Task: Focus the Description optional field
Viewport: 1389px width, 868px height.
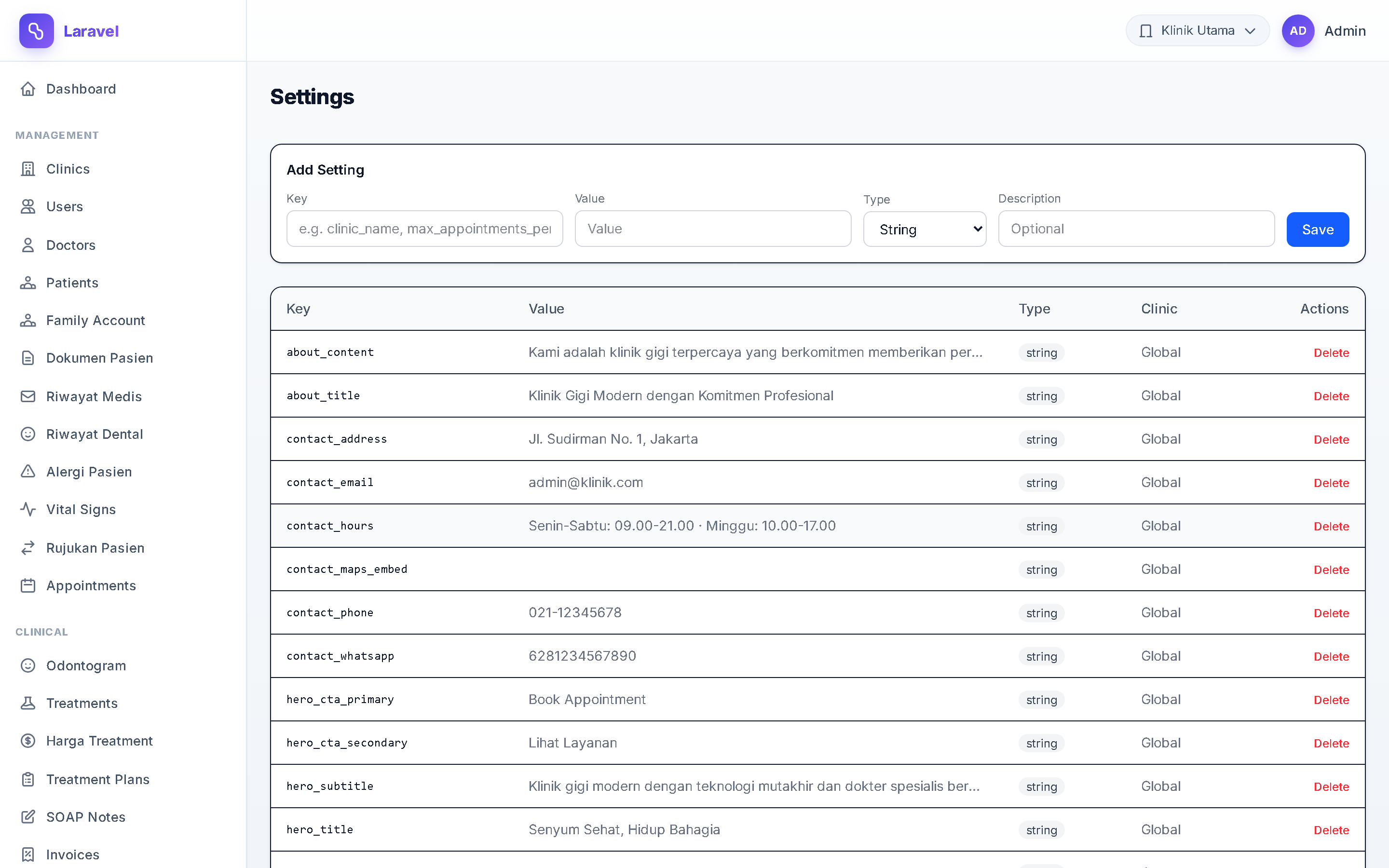Action: click(1136, 229)
